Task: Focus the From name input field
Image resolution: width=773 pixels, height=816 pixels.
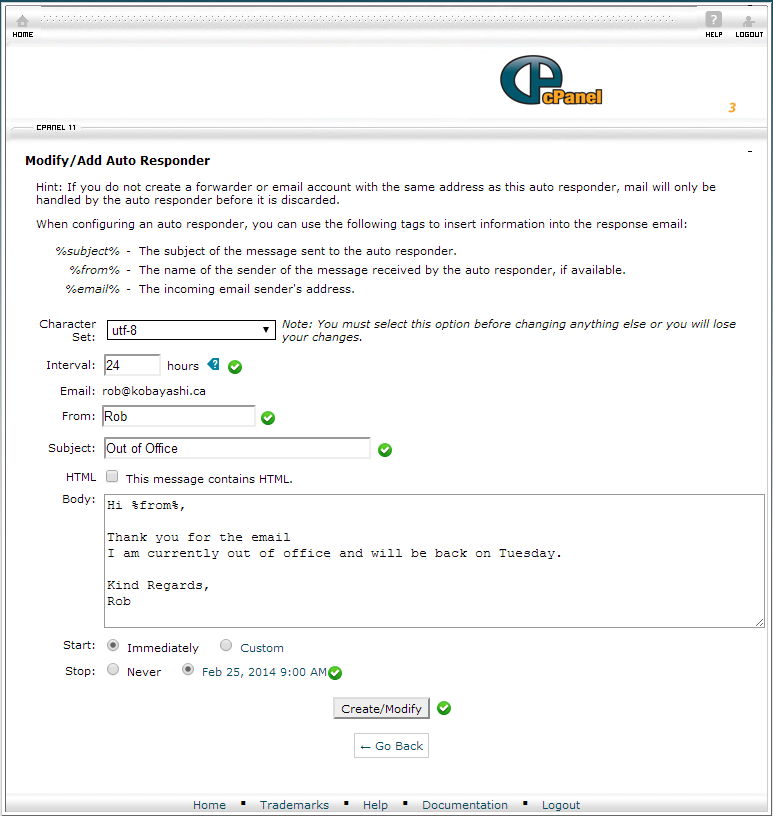Action: pyautogui.click(x=179, y=416)
